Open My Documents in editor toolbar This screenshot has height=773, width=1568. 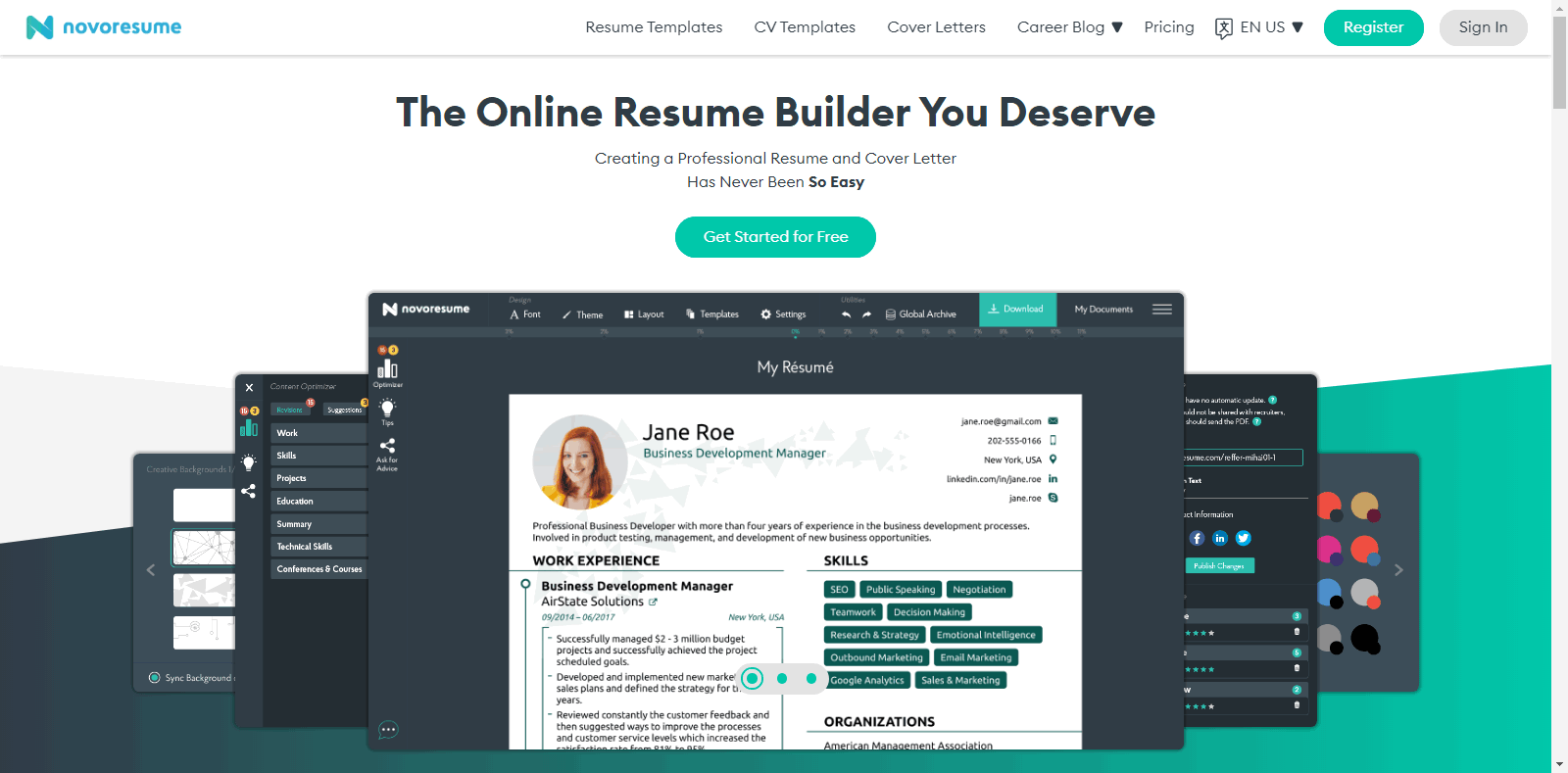coord(1103,310)
